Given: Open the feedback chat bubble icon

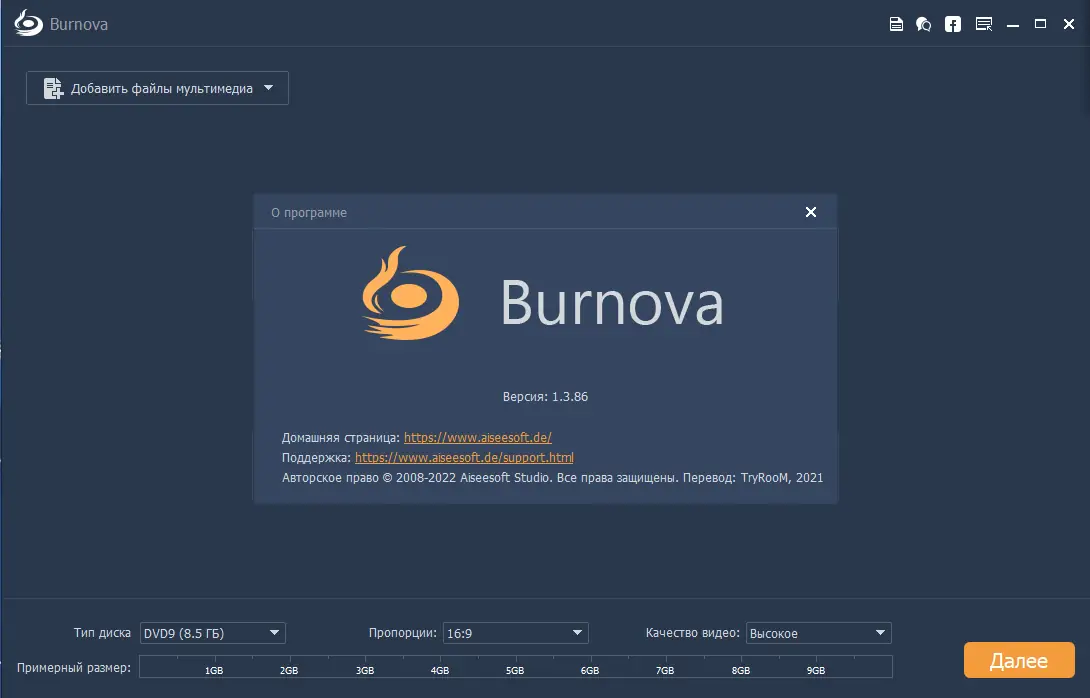Looking at the screenshot, I should (923, 24).
